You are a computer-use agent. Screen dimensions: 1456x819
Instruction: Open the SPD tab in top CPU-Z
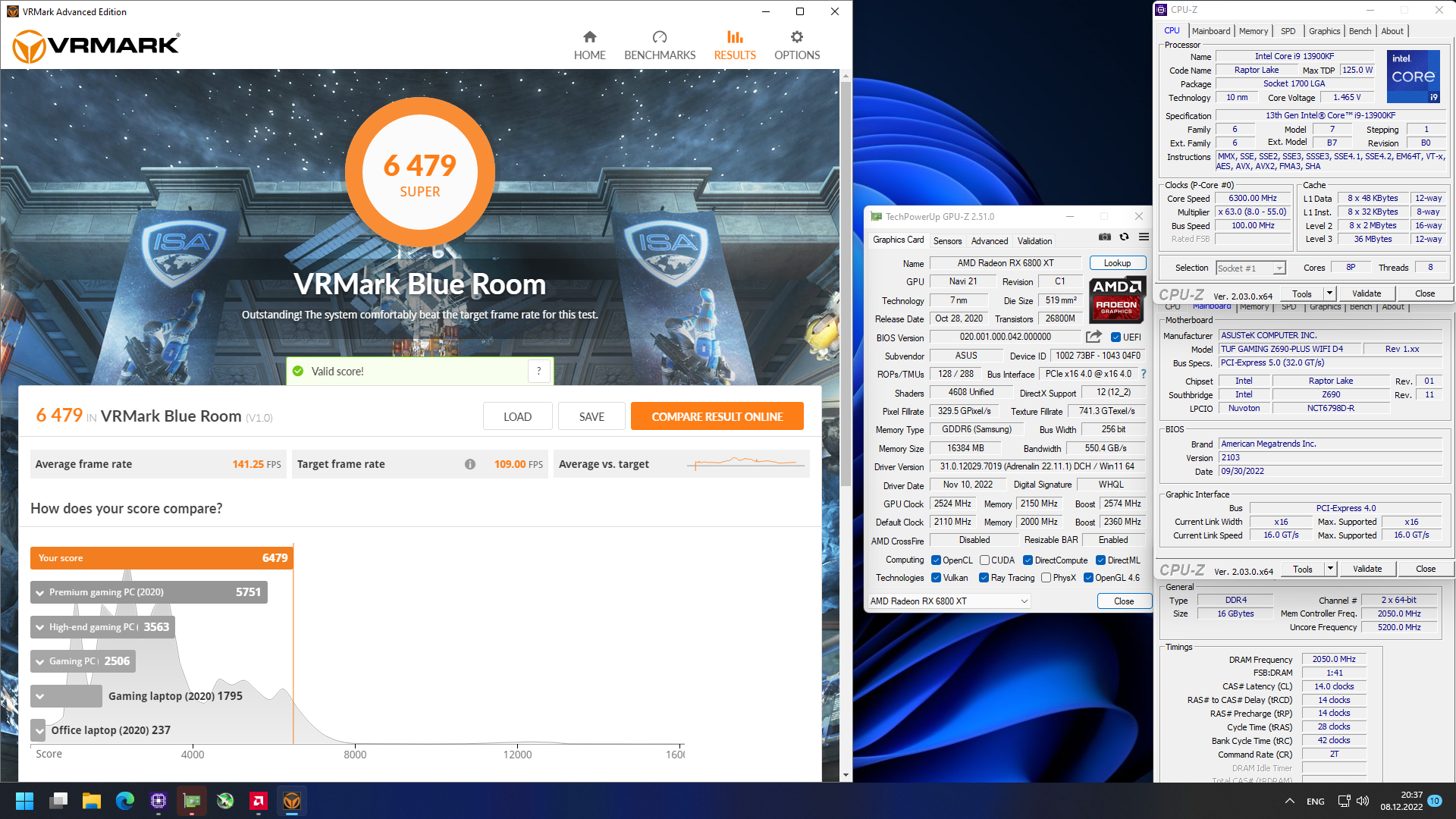[x=1288, y=31]
